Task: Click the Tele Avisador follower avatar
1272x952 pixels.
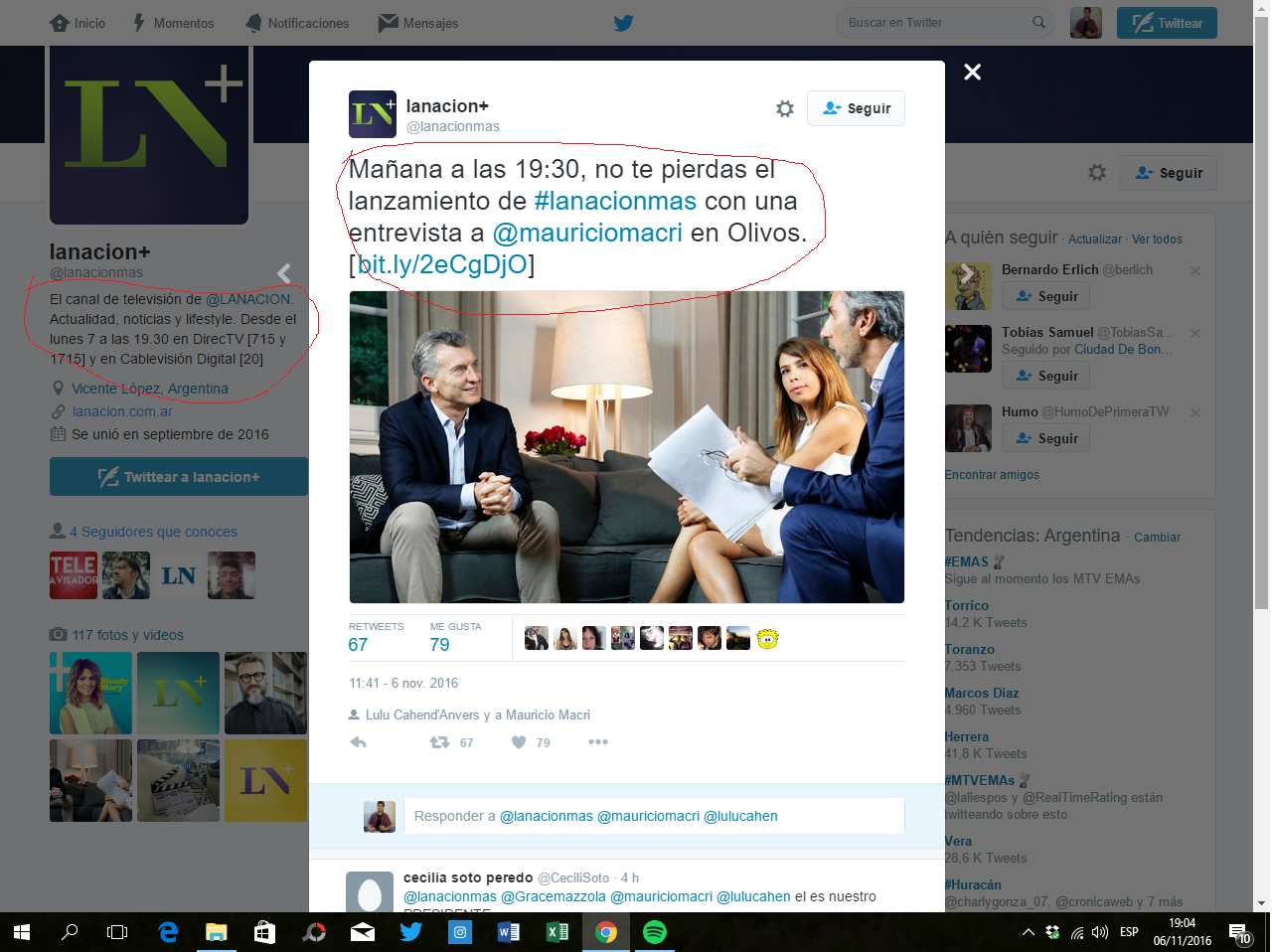Action: point(74,575)
